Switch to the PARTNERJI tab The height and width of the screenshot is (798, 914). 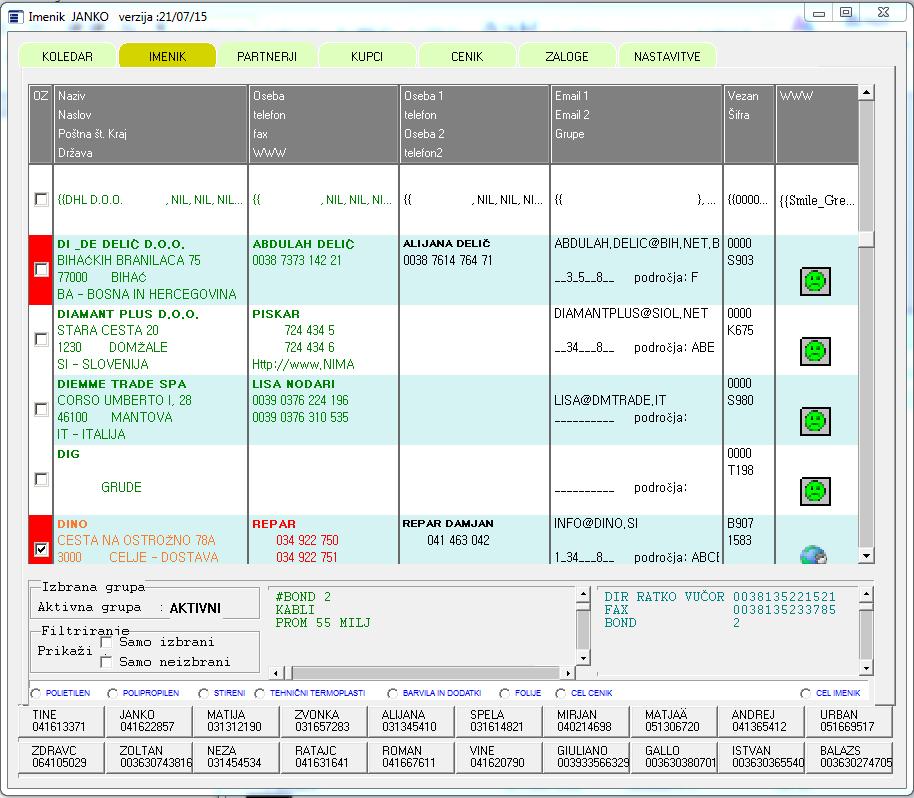pyautogui.click(x=267, y=57)
